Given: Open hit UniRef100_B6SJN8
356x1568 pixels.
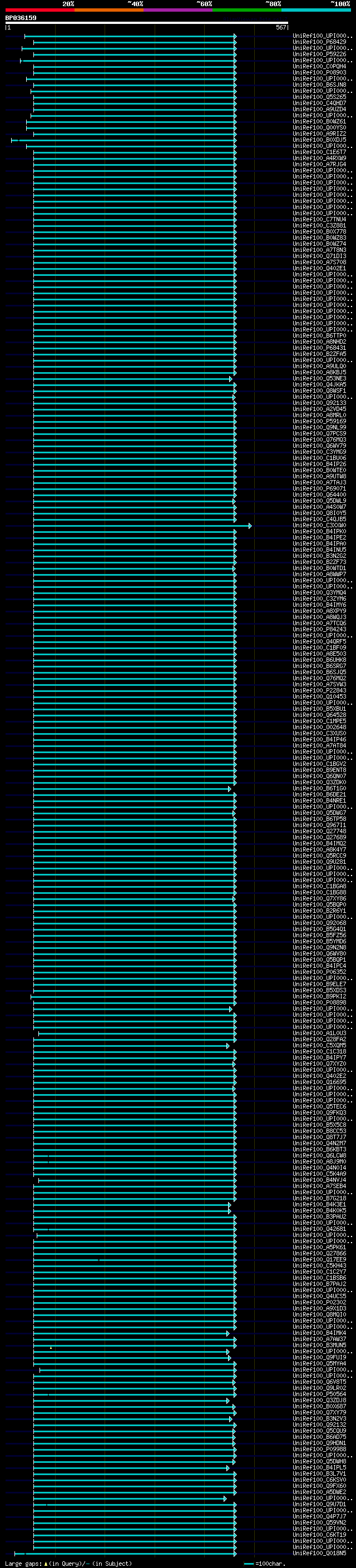Looking at the screenshot, I should coord(319,85).
